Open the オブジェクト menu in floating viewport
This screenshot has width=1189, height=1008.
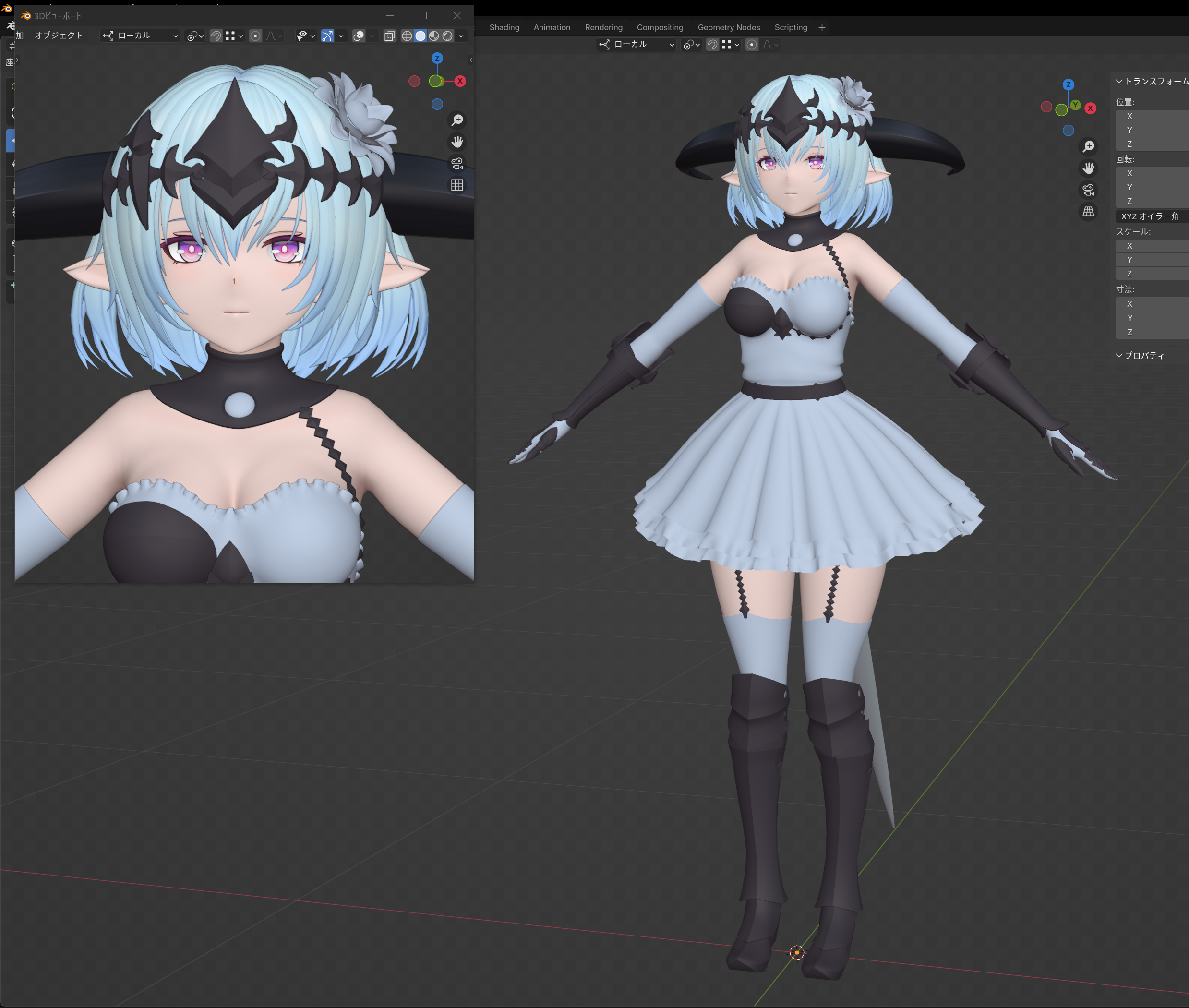point(59,36)
